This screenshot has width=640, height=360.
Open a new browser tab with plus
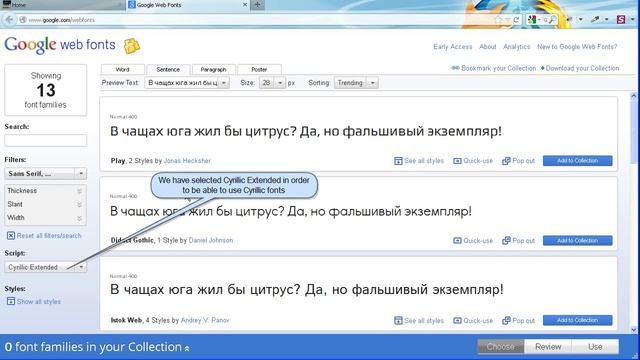pos(257,5)
